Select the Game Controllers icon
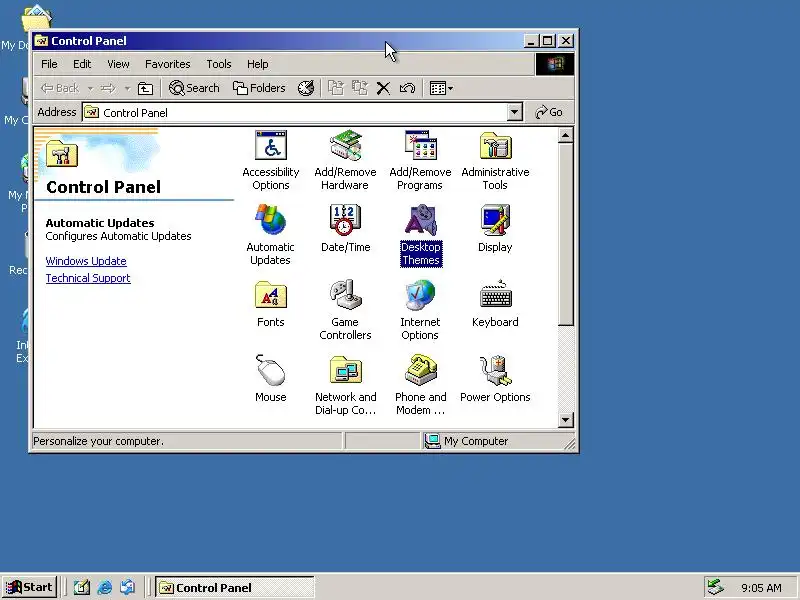This screenshot has width=800, height=600. 345,310
